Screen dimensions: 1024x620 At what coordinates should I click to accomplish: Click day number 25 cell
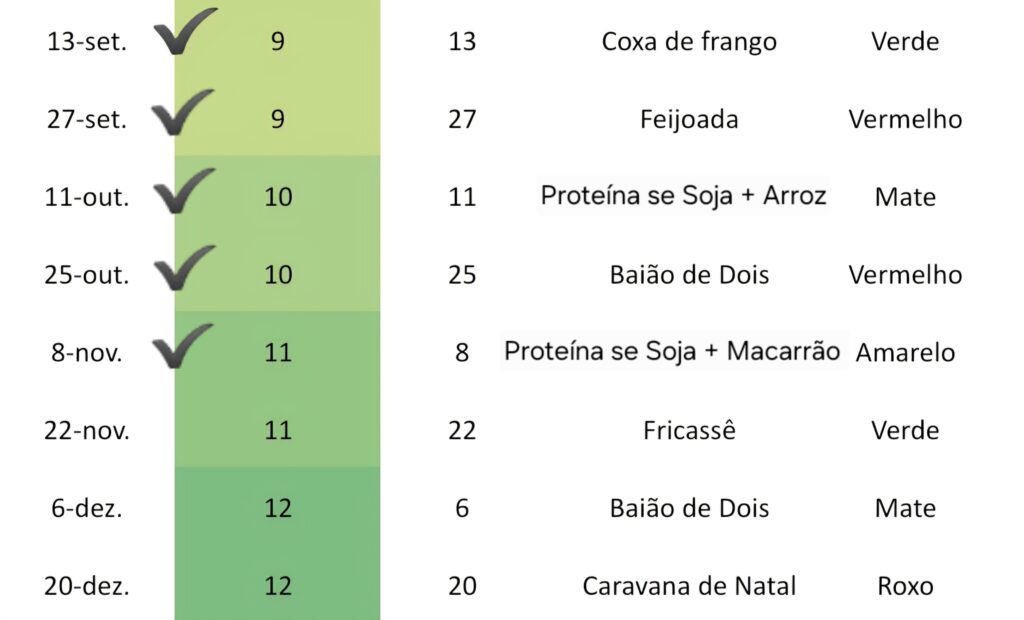(x=462, y=275)
